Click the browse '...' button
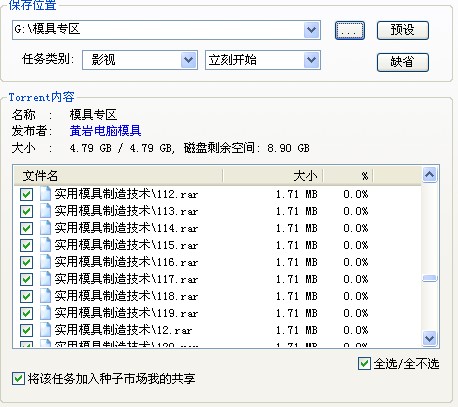 point(350,30)
